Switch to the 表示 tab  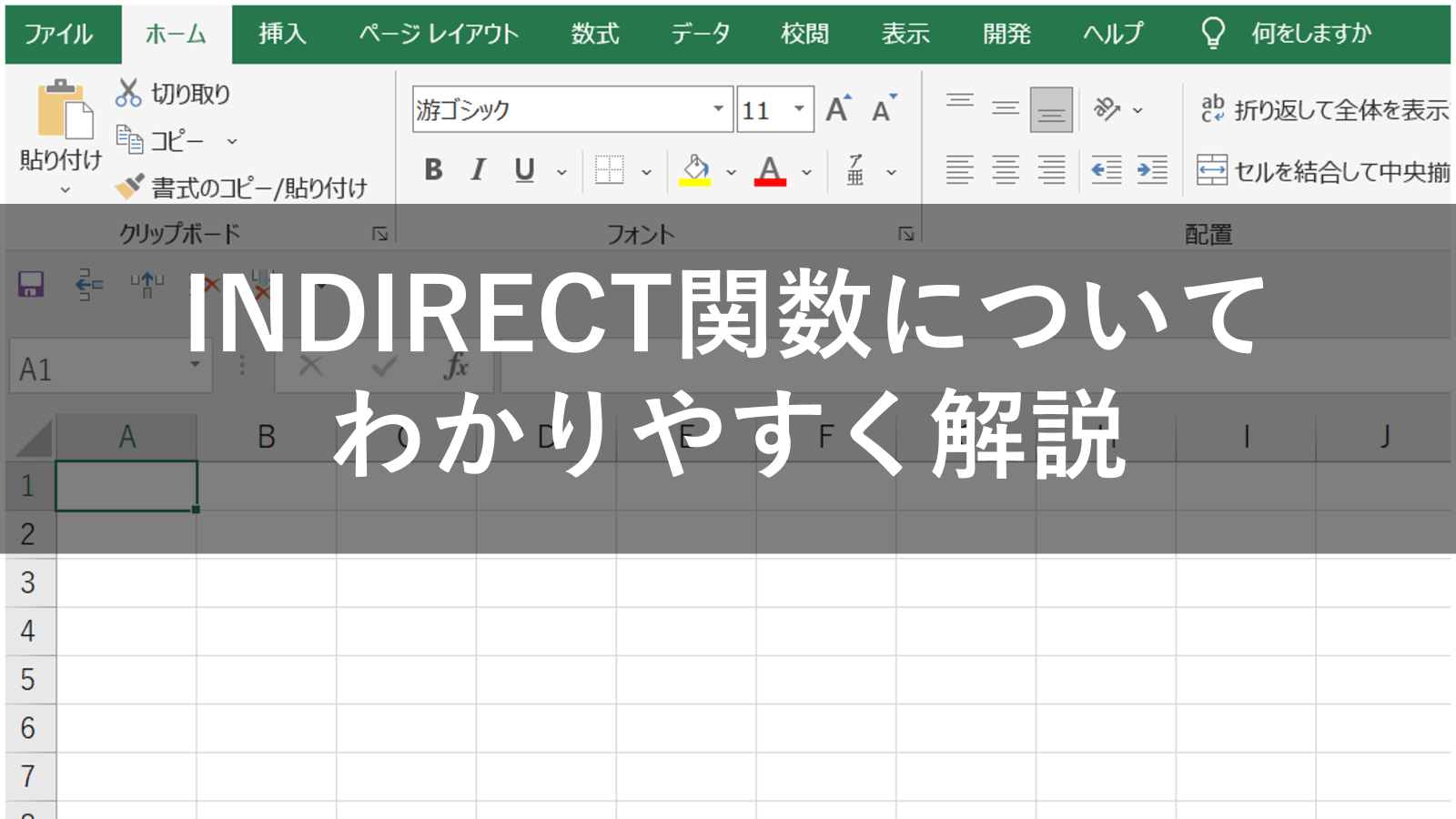pyautogui.click(x=905, y=35)
